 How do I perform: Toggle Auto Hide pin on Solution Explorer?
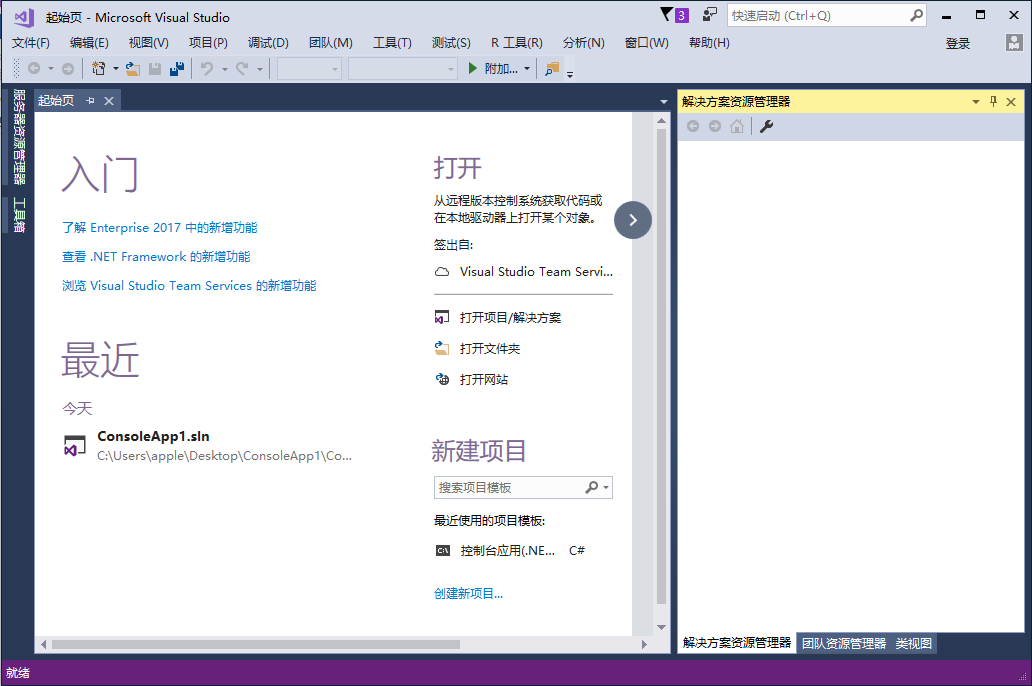pos(993,101)
